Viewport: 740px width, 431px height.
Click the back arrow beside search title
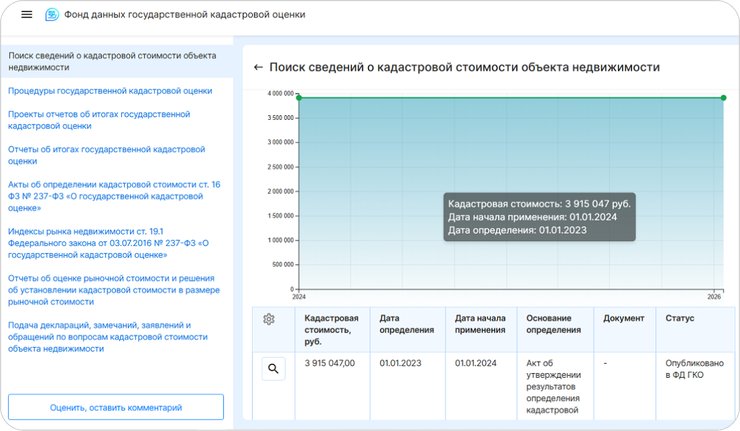(258, 67)
